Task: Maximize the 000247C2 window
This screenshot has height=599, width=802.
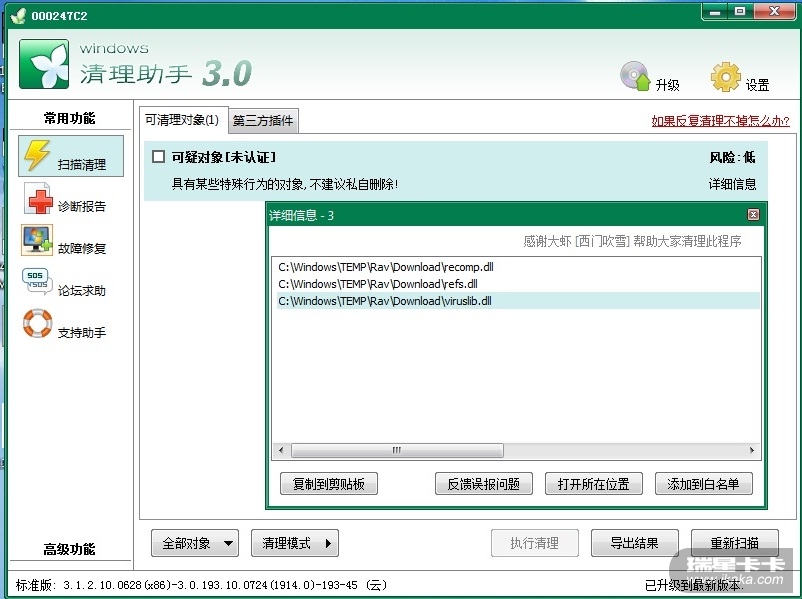Action: tap(740, 12)
